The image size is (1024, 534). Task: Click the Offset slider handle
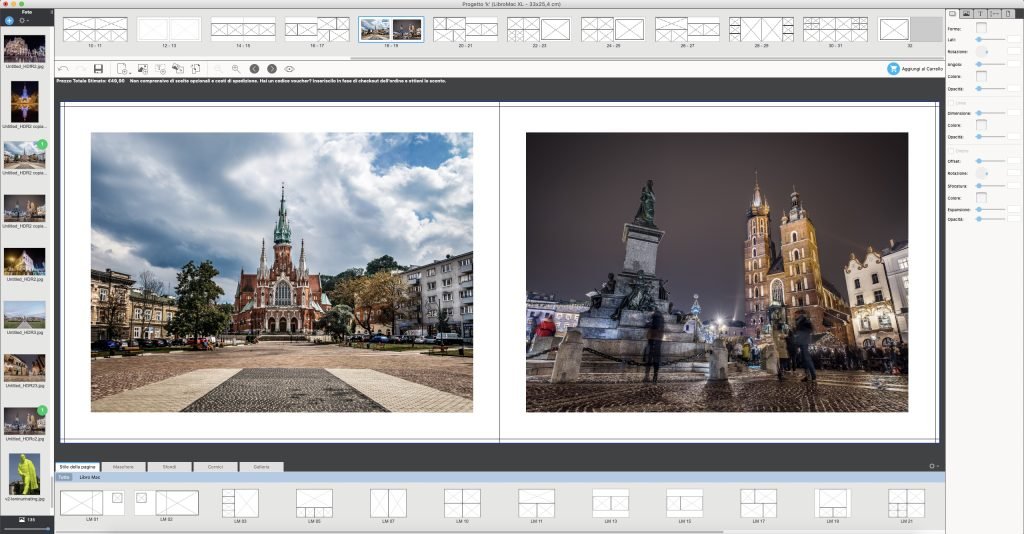(x=979, y=161)
